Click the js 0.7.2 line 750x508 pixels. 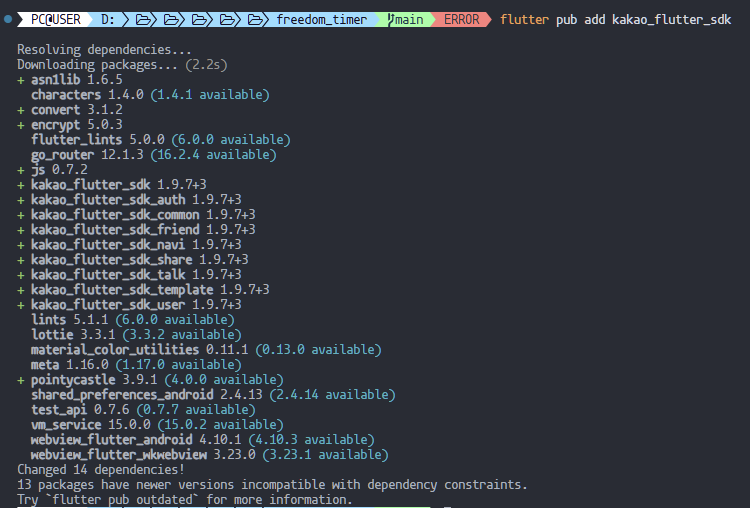click(53, 169)
